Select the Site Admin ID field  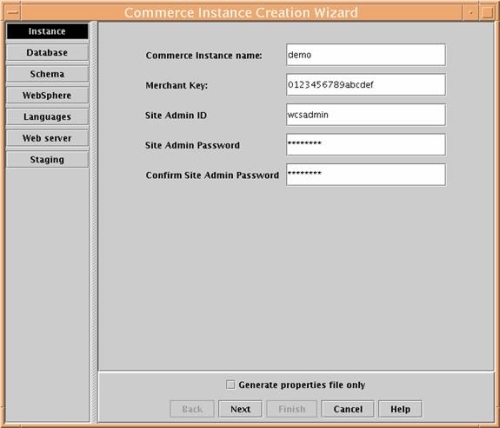coord(366,115)
